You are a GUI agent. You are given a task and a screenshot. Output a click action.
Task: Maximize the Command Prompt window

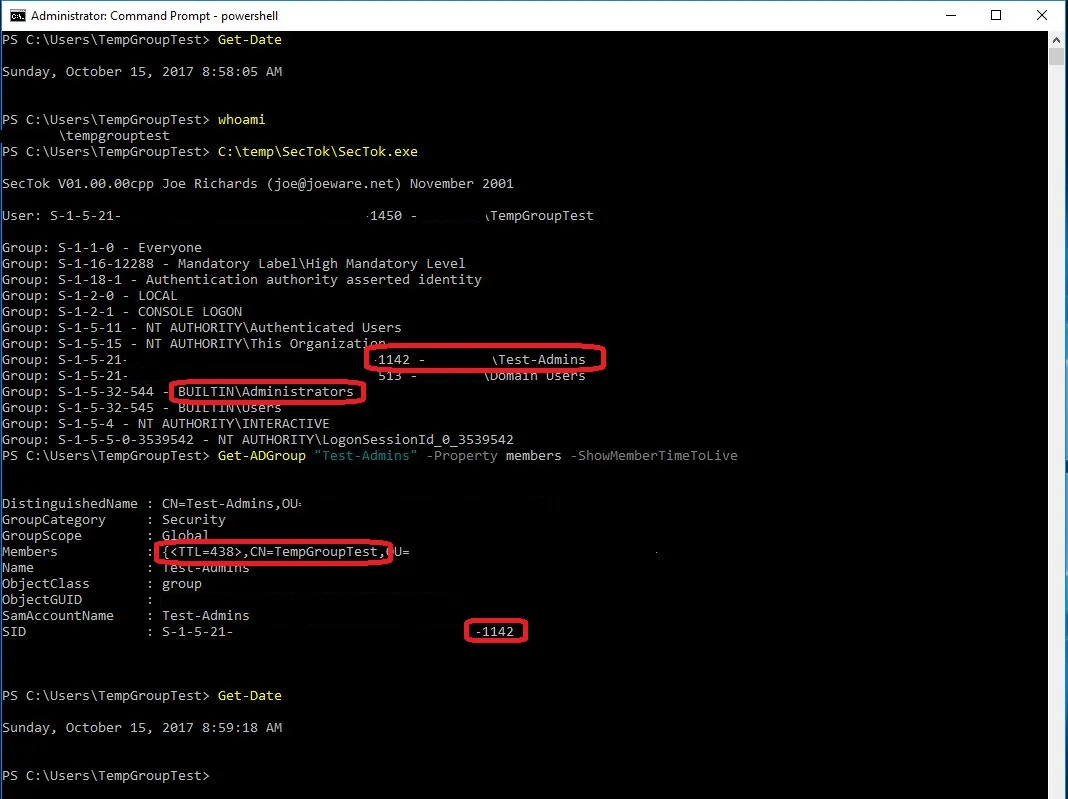996,15
